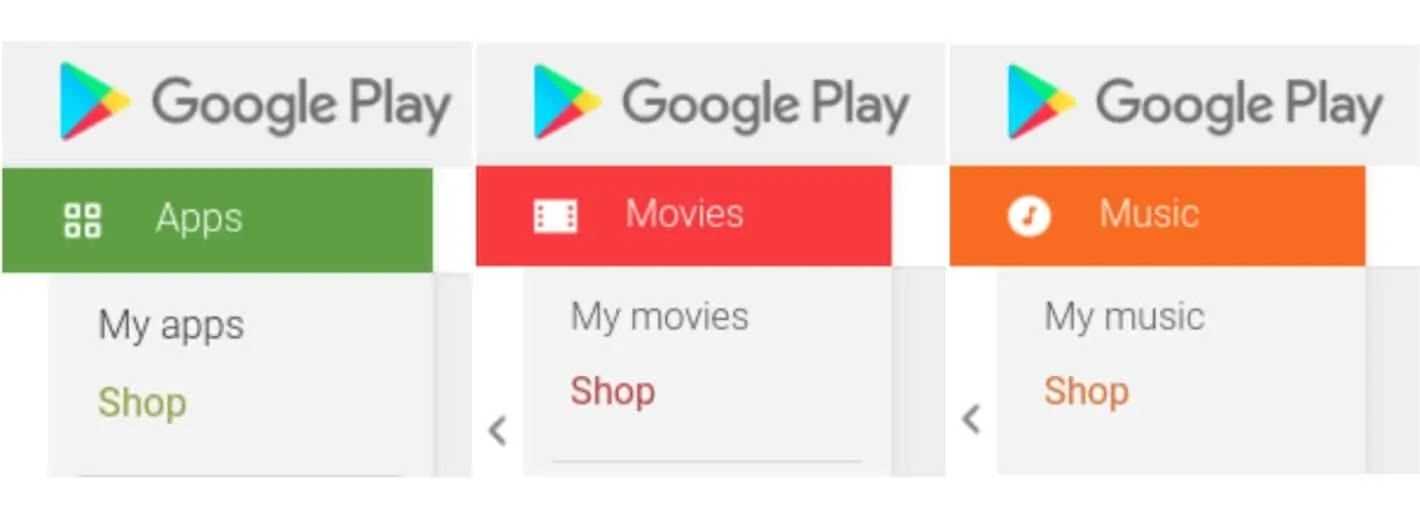Select the green Apps category label
This screenshot has height=506, width=1420.
pos(199,219)
